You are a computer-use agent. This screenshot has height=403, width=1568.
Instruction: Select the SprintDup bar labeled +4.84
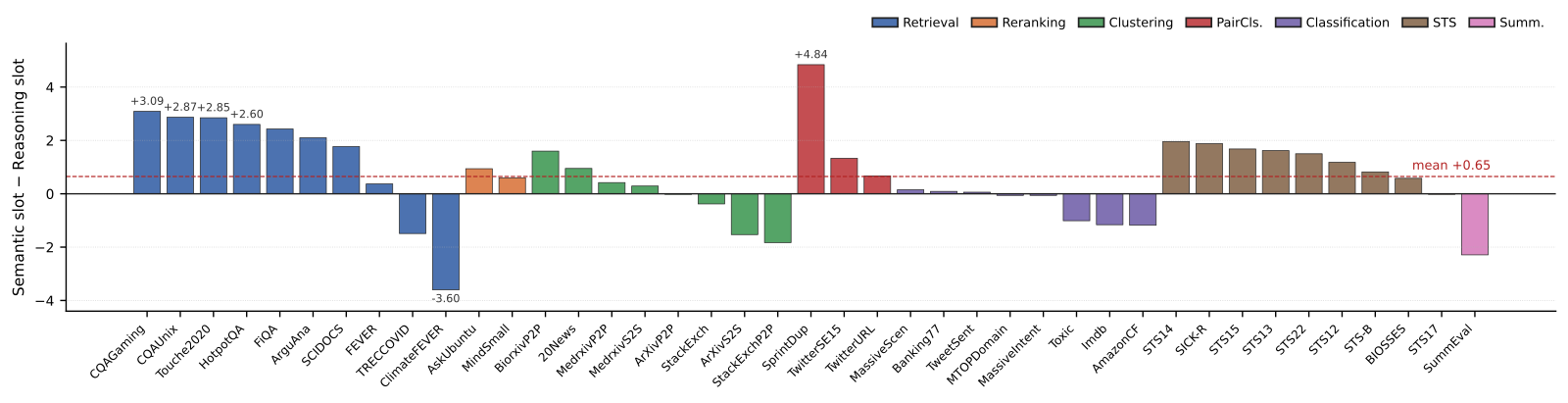[810, 129]
